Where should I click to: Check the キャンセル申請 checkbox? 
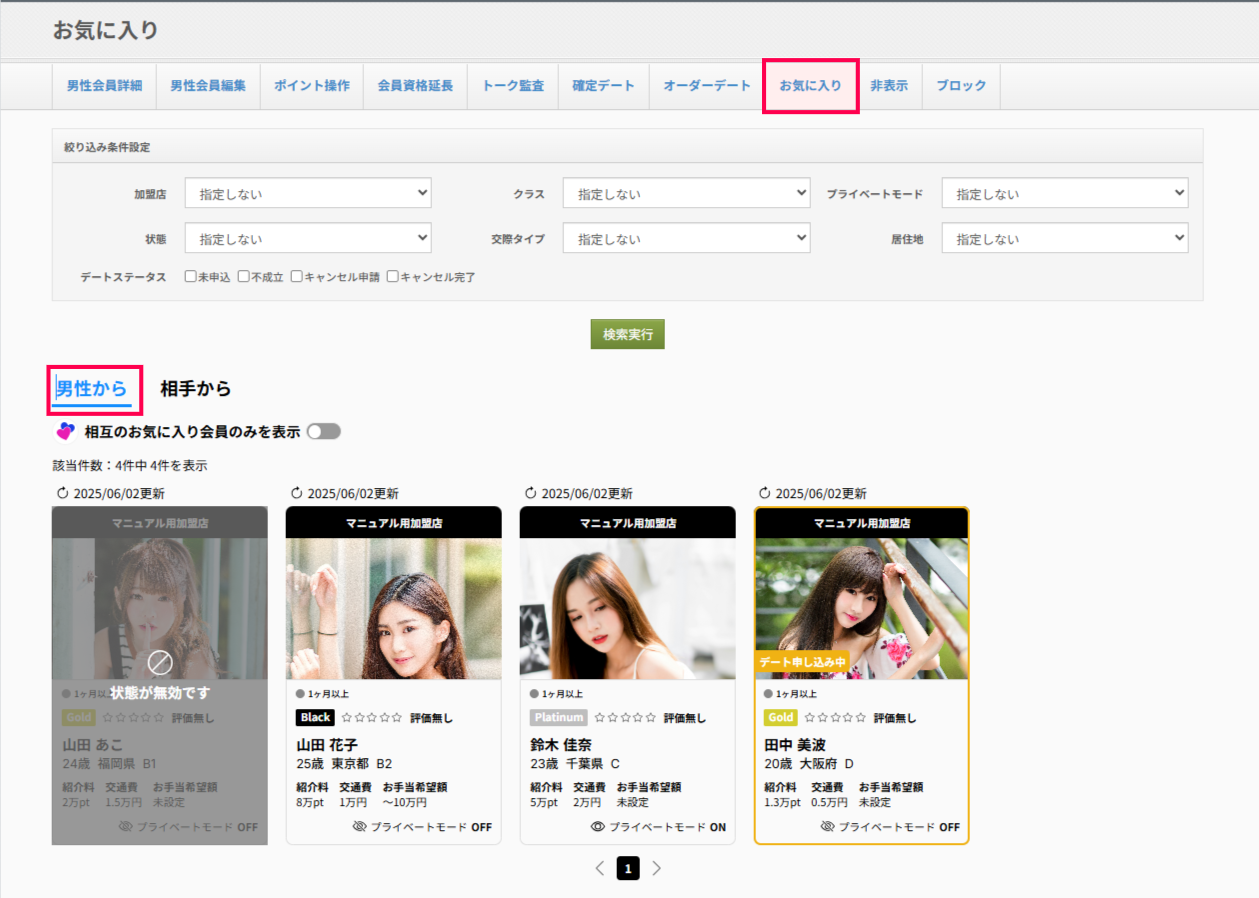coord(296,276)
